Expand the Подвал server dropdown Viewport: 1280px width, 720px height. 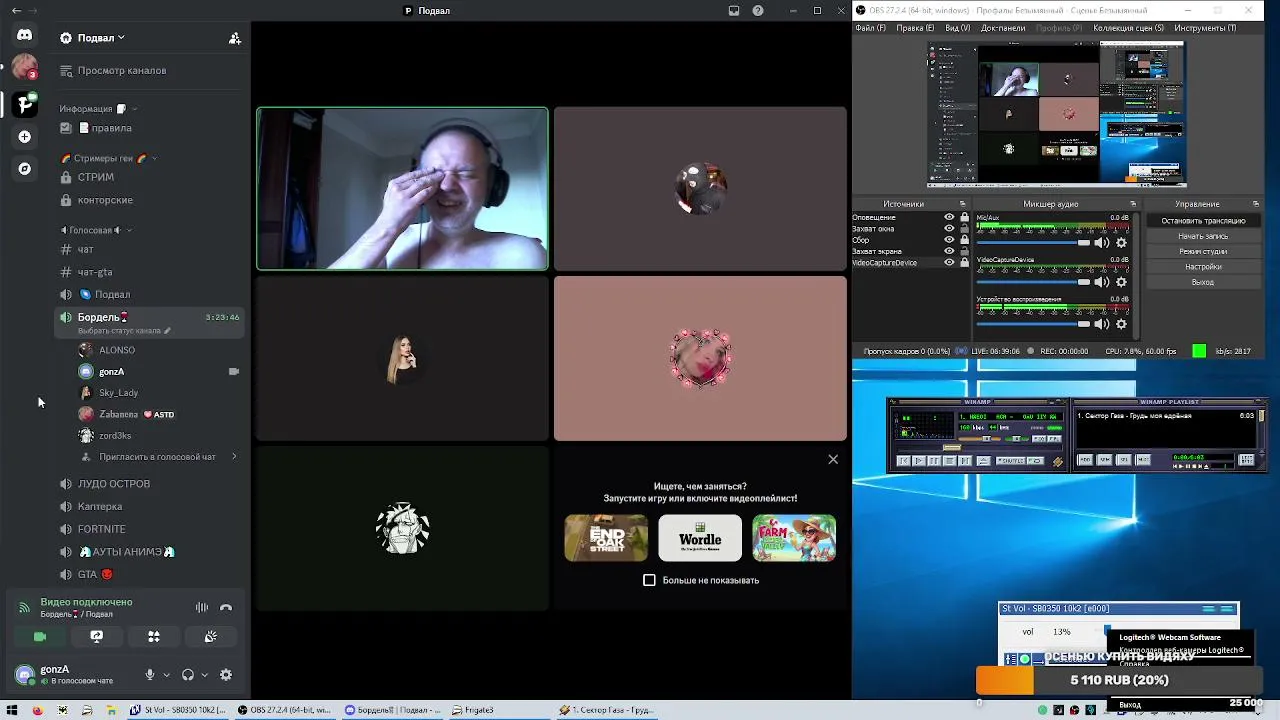(x=121, y=38)
